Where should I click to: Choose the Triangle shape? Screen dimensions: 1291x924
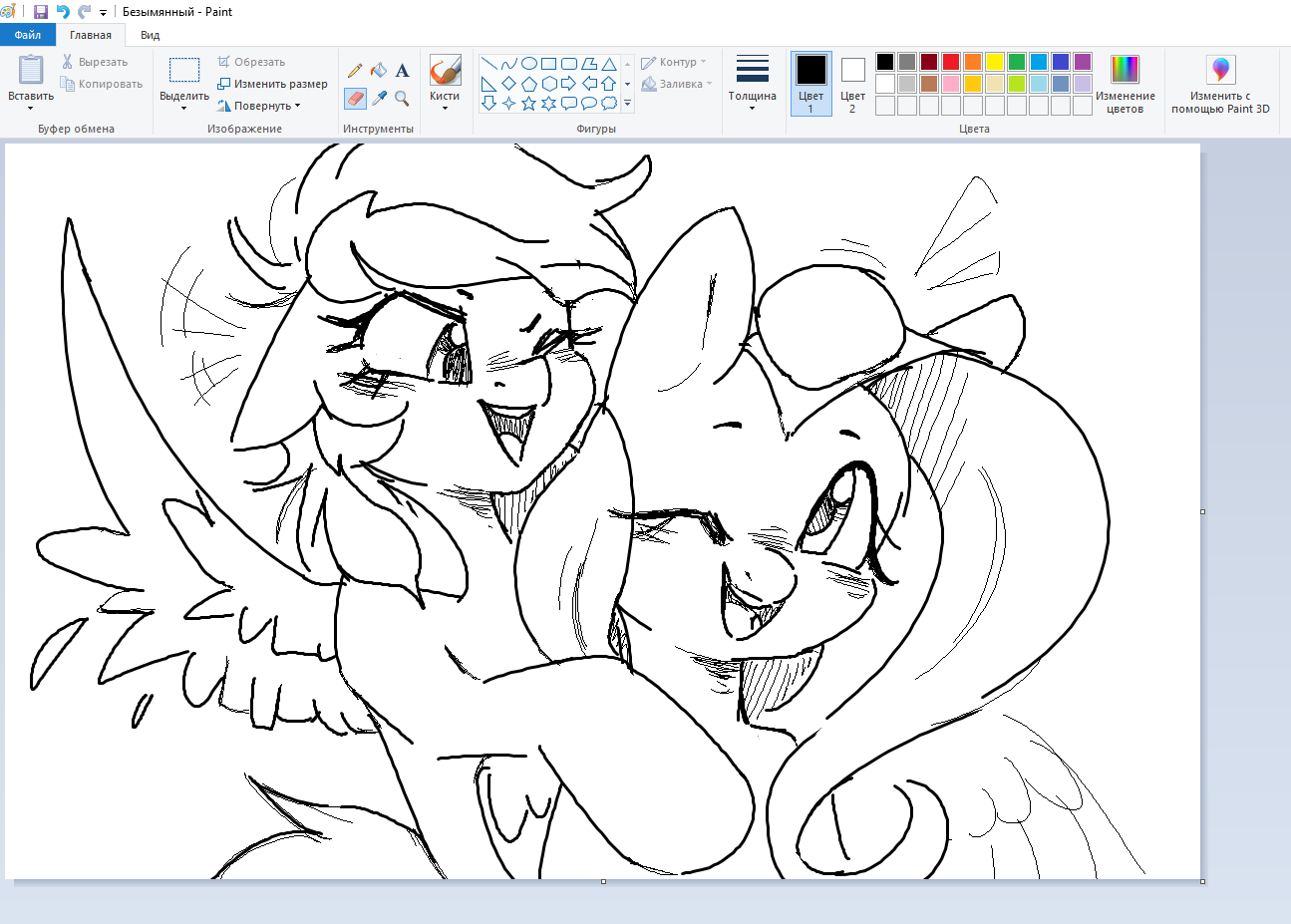click(609, 64)
